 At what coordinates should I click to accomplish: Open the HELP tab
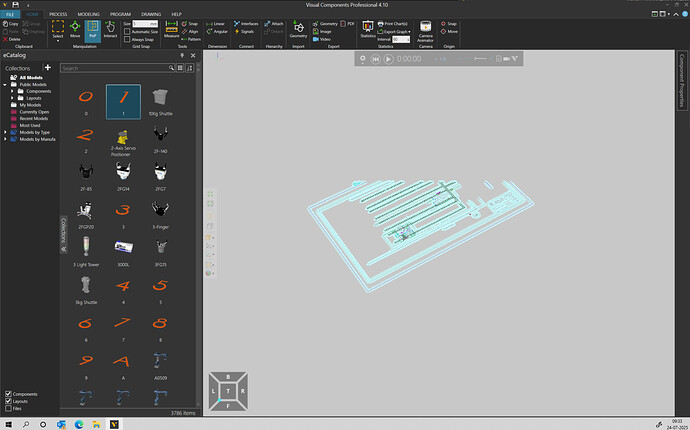176,14
